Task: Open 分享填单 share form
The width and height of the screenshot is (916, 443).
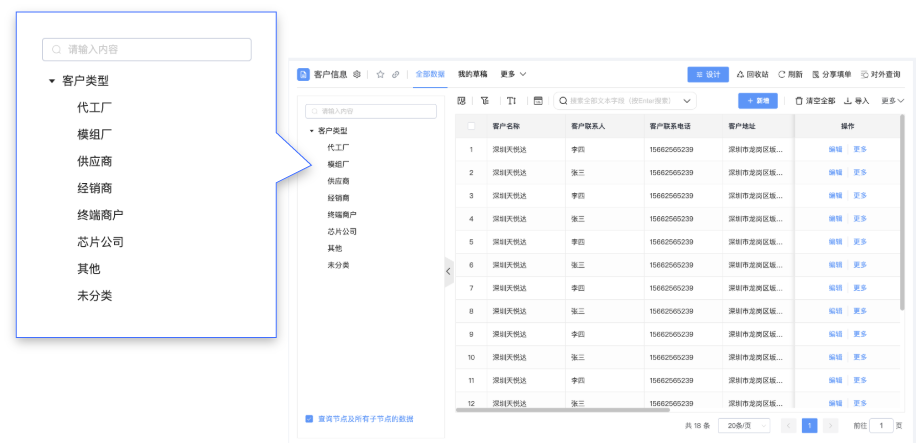Action: point(832,74)
